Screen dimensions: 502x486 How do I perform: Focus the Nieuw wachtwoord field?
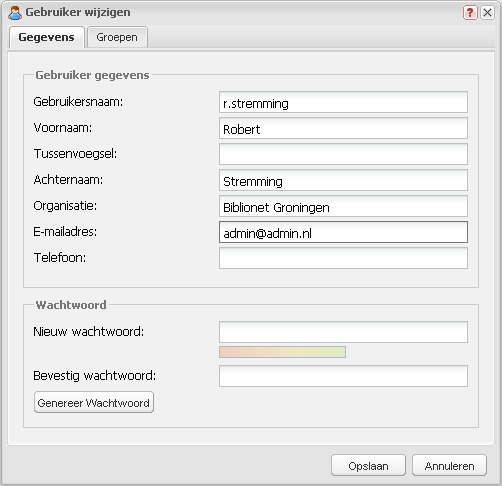pyautogui.click(x=343, y=332)
